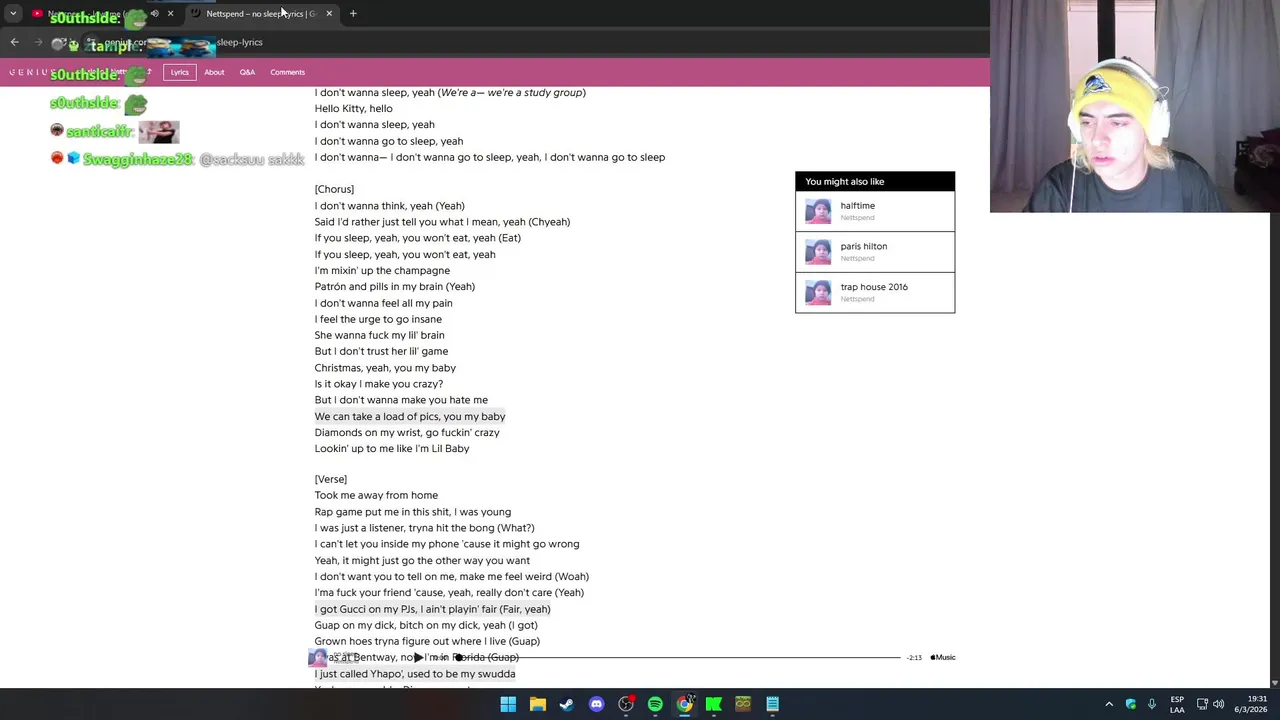Open the Kick app from the taskbar

(714, 704)
